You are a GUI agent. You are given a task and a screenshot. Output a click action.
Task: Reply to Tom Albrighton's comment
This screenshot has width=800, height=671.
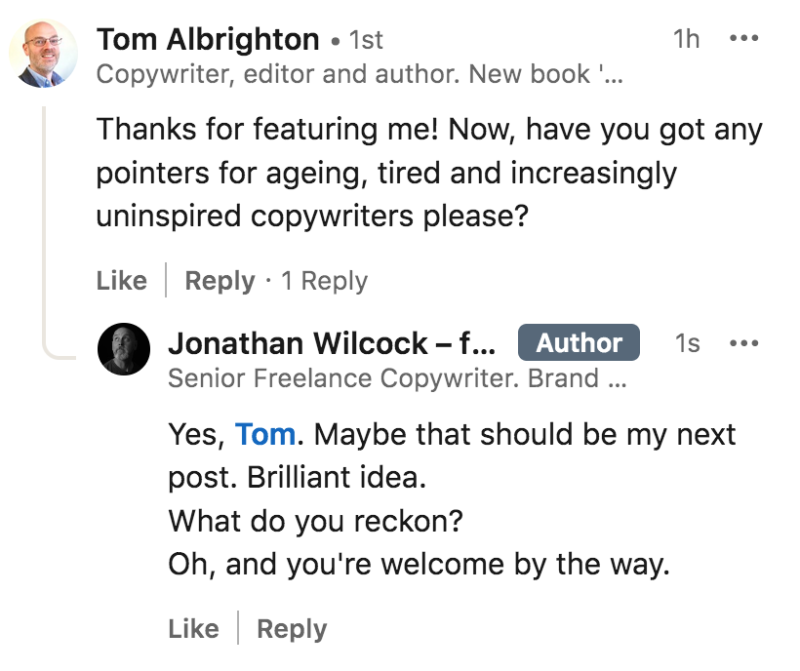click(x=219, y=281)
